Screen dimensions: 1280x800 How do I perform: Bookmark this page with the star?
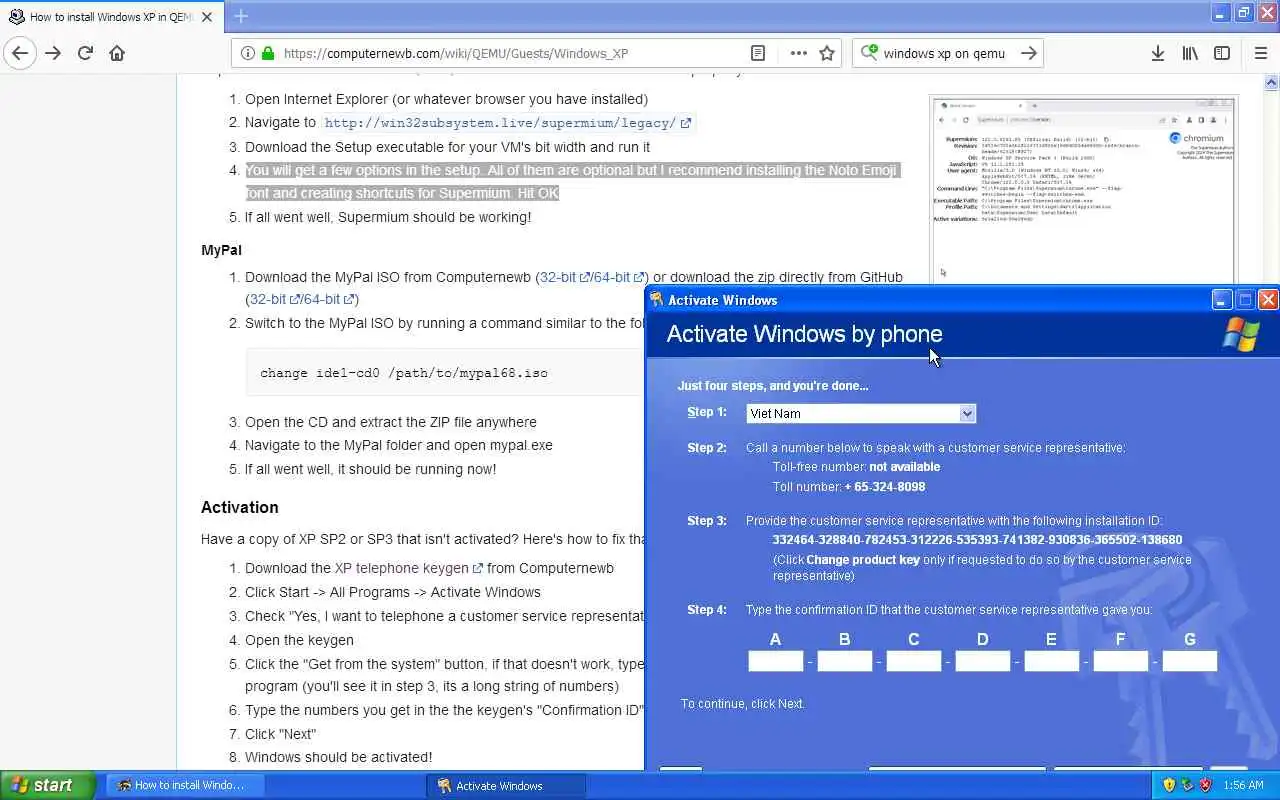(827, 53)
